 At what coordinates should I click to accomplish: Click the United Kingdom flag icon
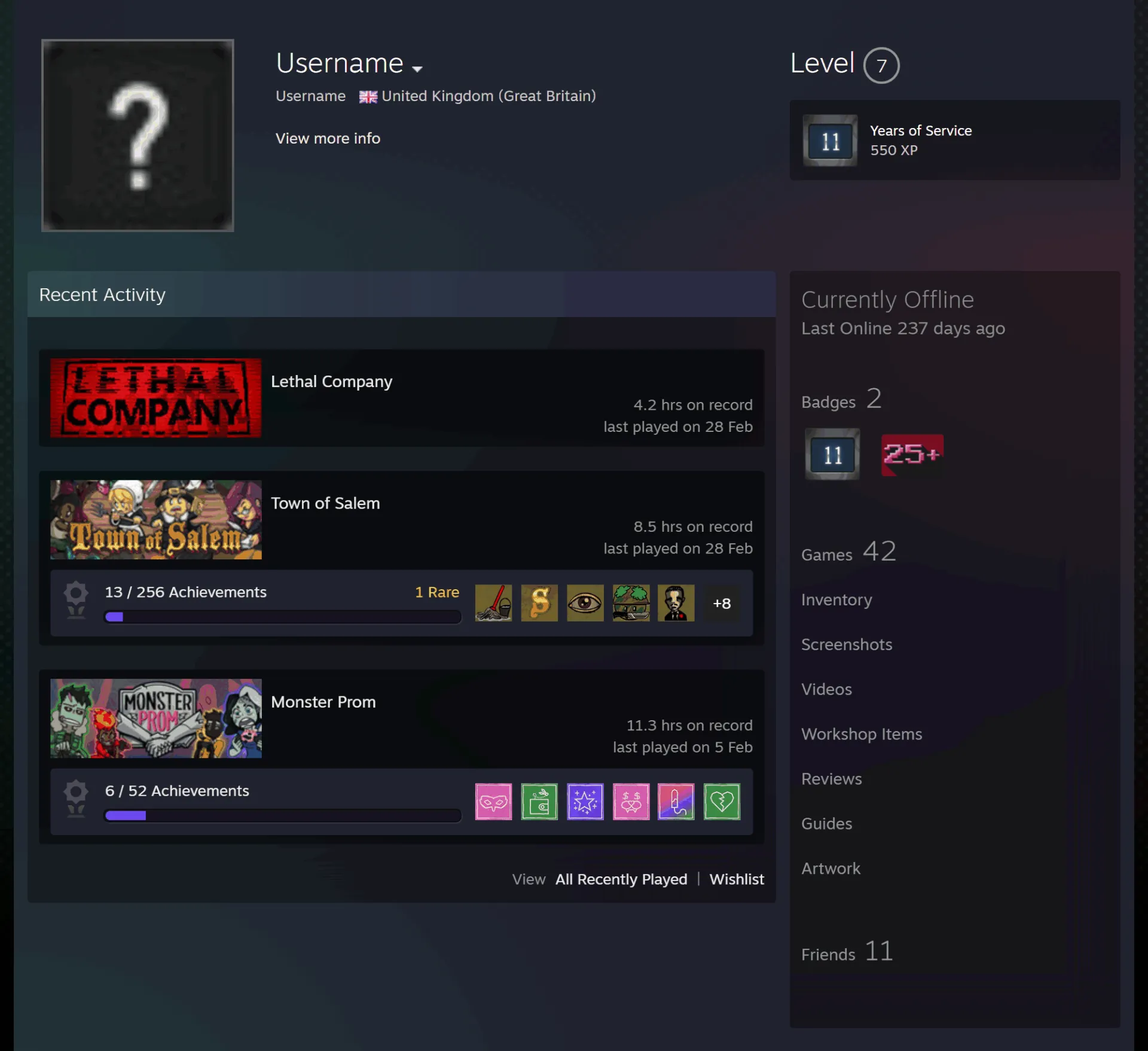point(368,96)
